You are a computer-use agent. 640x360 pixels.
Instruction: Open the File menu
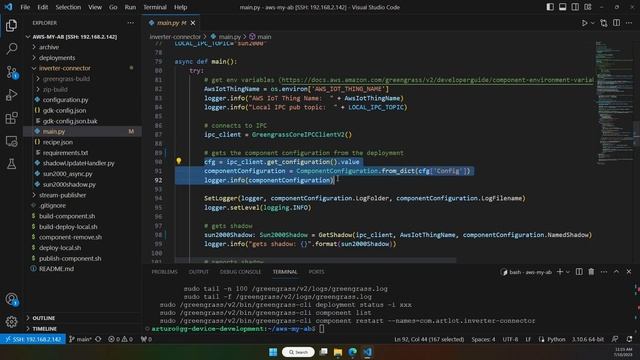pyautogui.click(x=25, y=7)
